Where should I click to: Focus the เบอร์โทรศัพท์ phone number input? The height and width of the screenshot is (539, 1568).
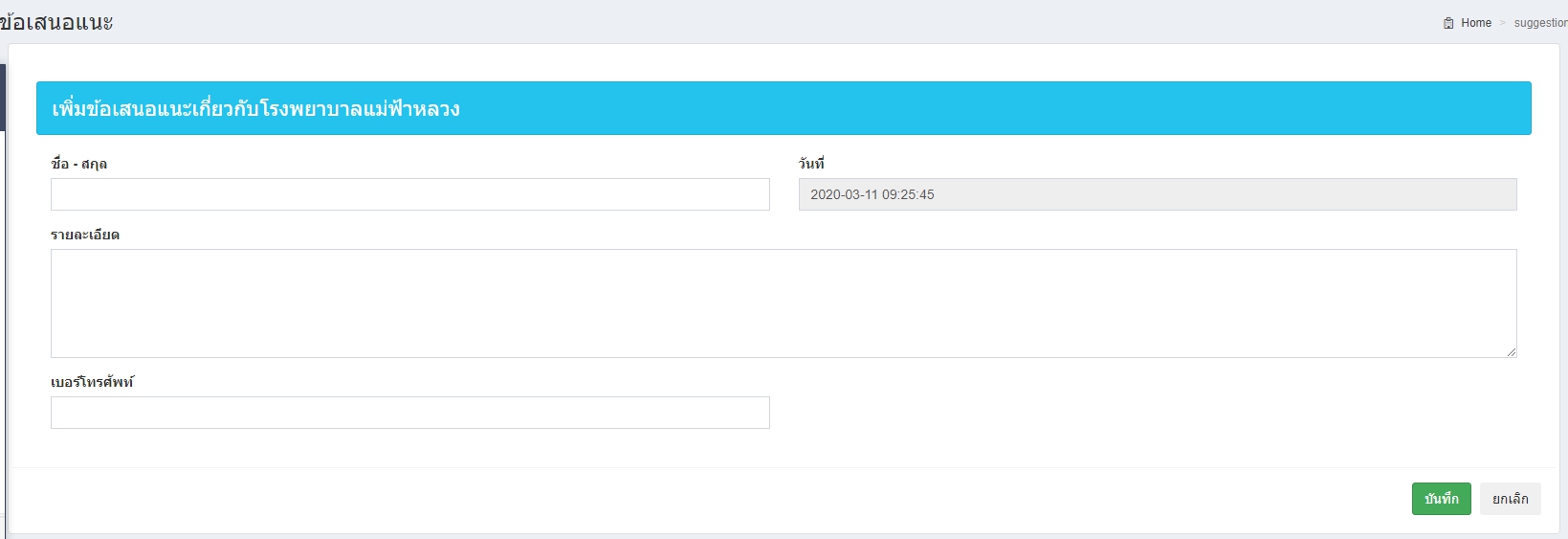[x=409, y=413]
